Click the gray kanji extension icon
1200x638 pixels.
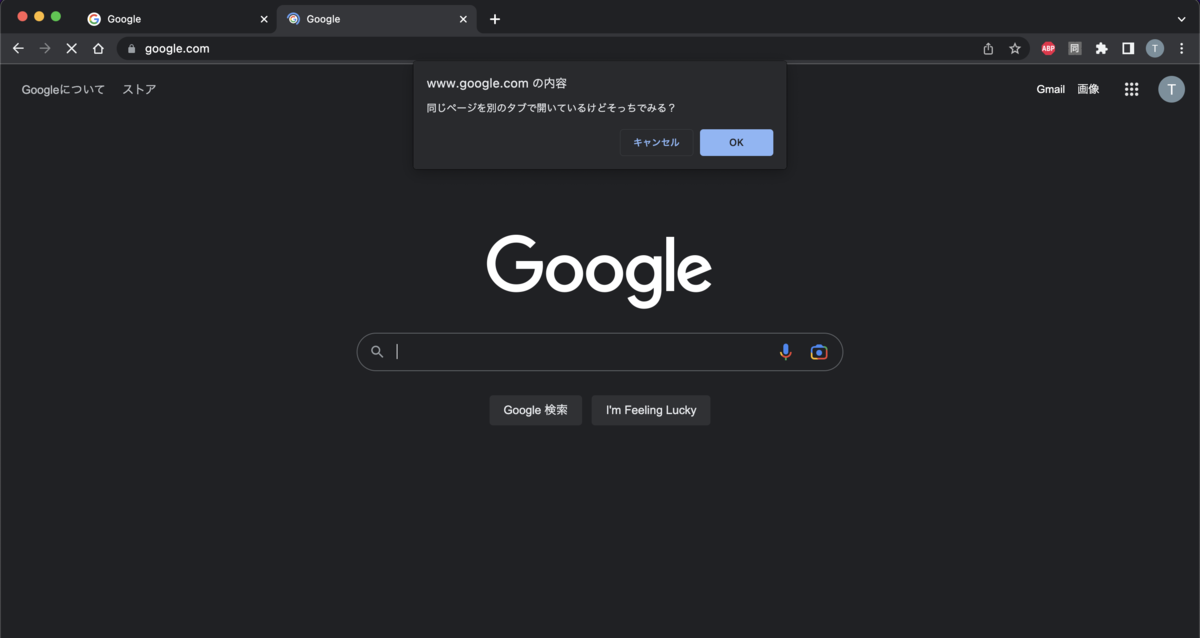tap(1075, 48)
